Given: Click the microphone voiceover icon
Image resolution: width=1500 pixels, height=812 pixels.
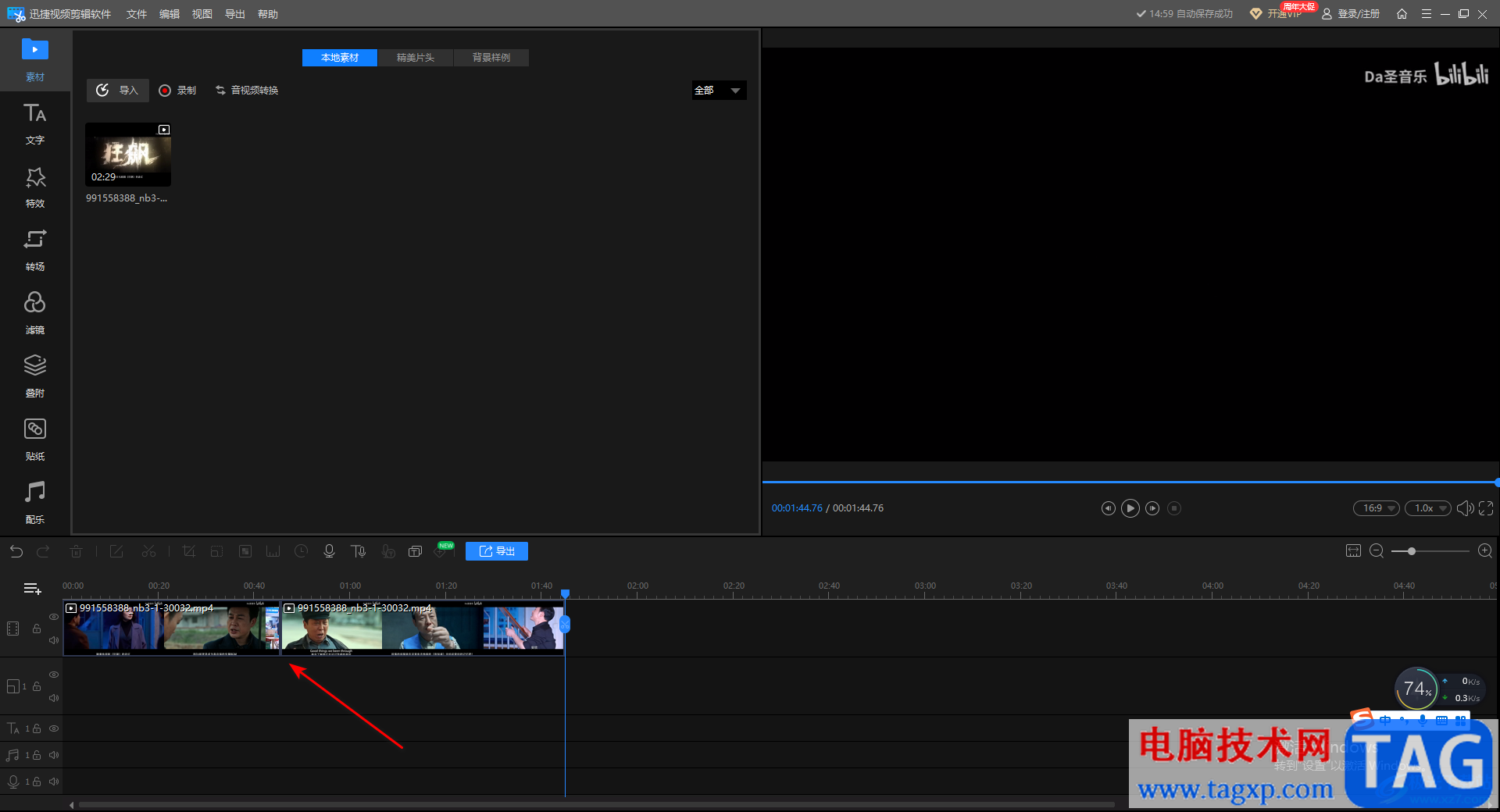Looking at the screenshot, I should tap(329, 551).
